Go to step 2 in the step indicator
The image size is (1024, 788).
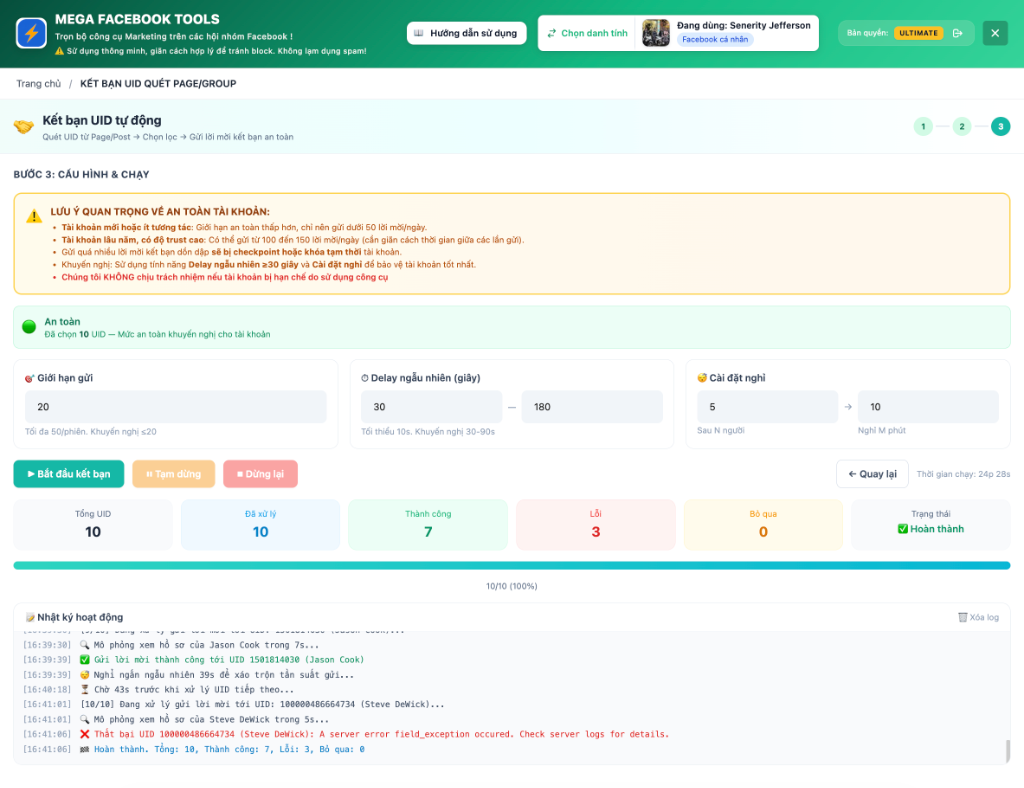click(961, 127)
